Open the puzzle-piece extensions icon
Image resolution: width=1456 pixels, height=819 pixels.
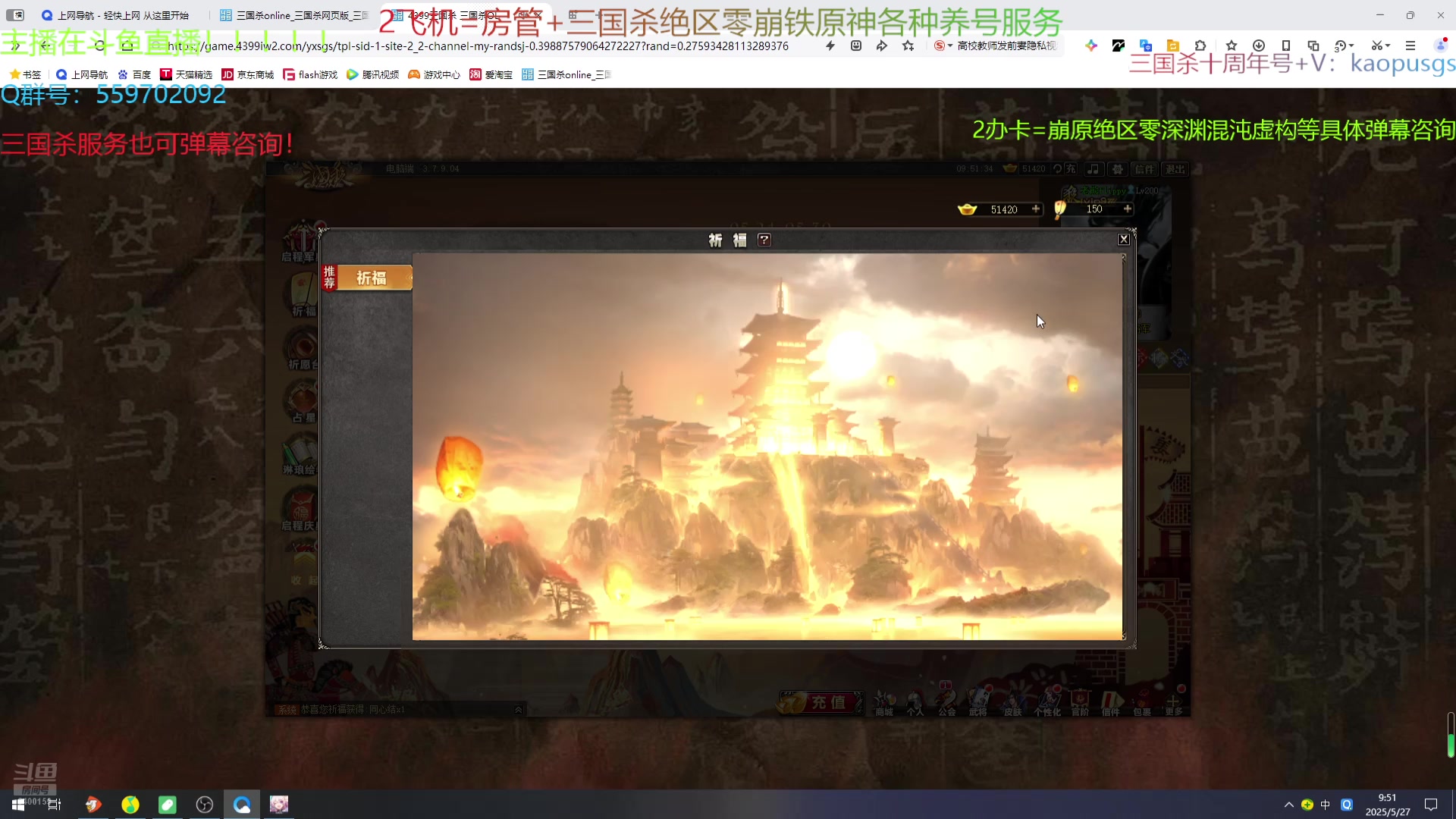pyautogui.click(x=1200, y=46)
